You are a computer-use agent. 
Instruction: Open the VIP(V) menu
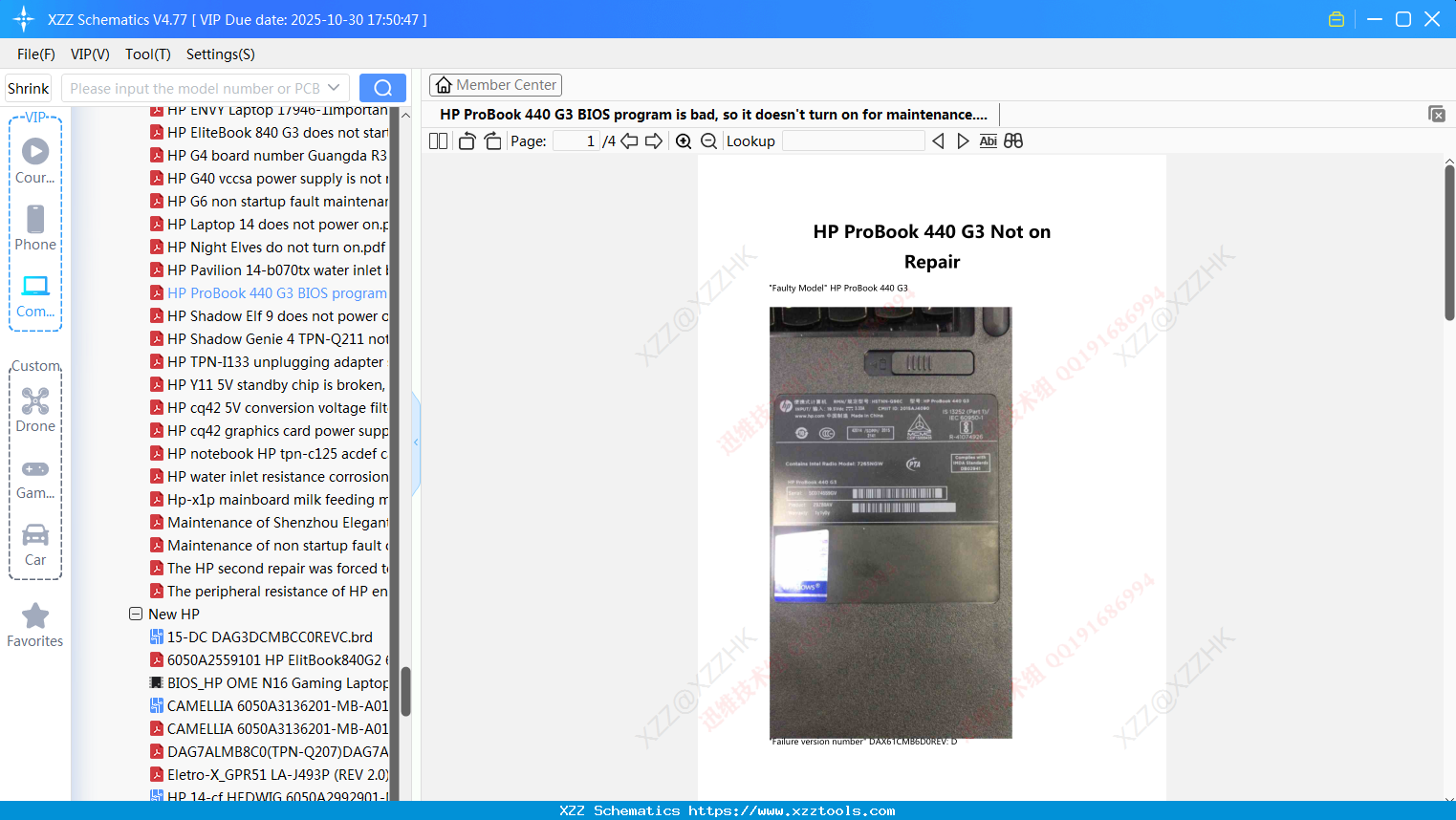pos(90,54)
